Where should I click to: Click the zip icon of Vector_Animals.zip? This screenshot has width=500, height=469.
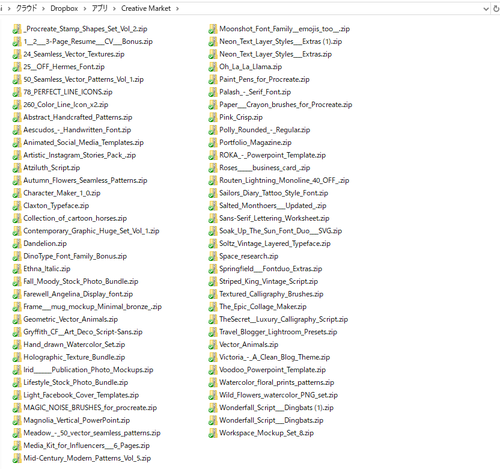point(213,345)
